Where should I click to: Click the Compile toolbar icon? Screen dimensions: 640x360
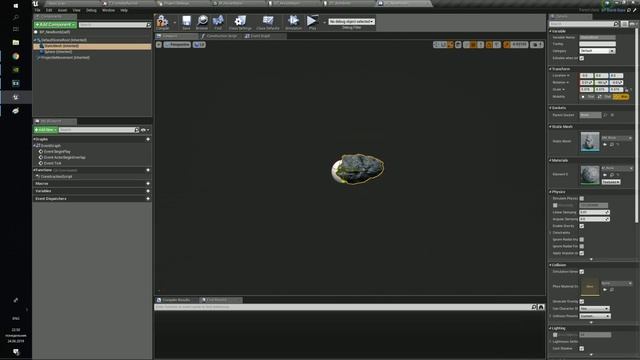point(162,22)
